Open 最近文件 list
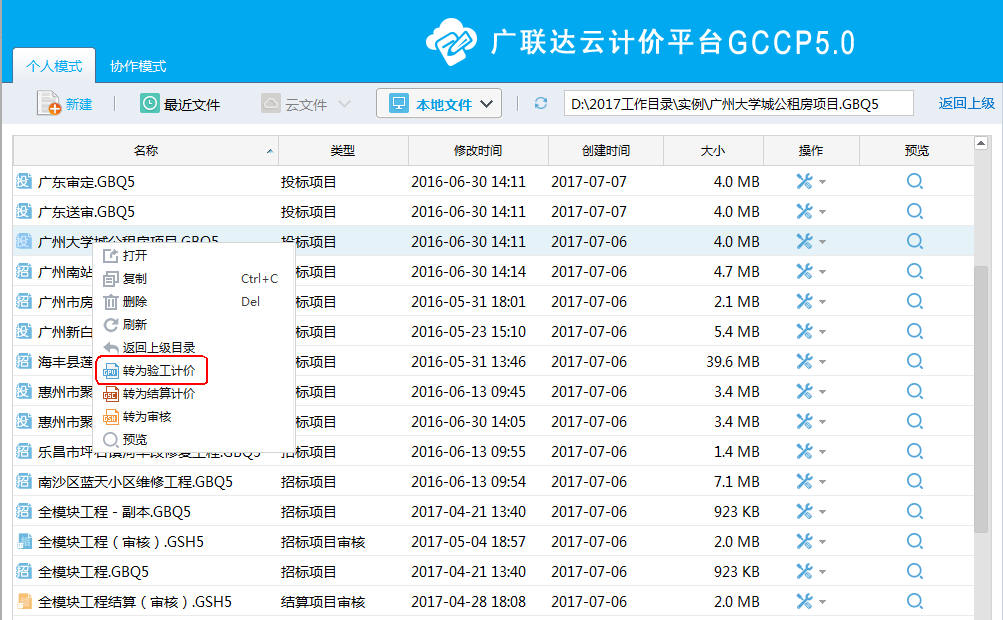Viewport: 1003px width, 620px height. tap(180, 104)
